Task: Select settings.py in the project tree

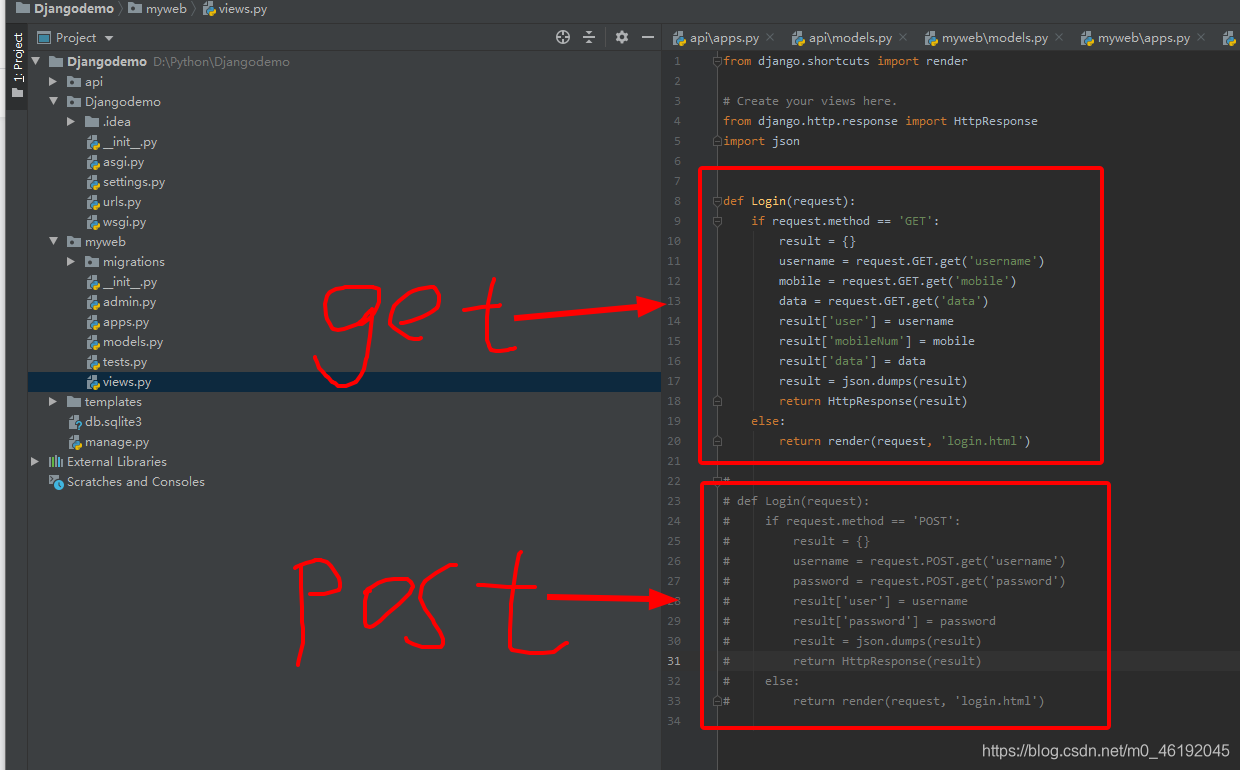Action: click(x=133, y=182)
